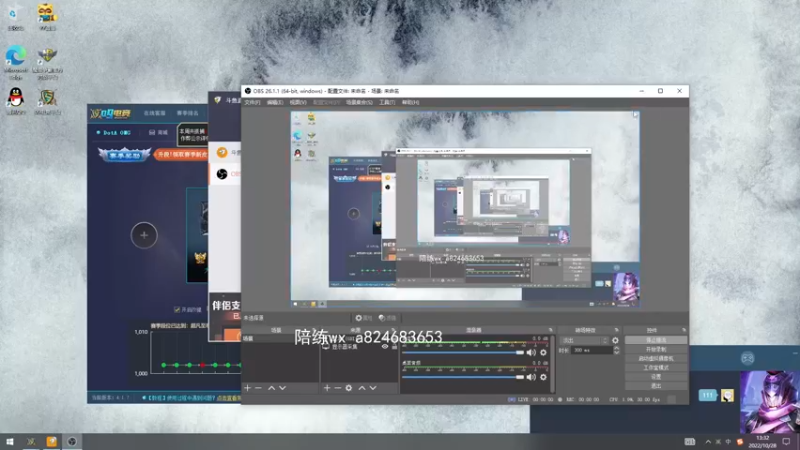Open the 工具(T) menu in OBS

pos(387,103)
